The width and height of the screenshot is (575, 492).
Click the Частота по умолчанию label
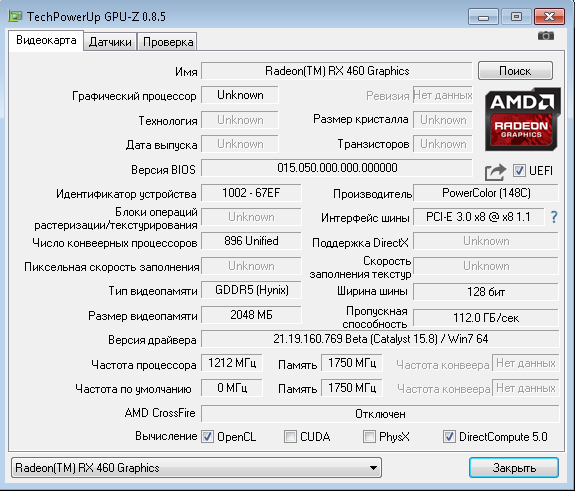(133, 389)
